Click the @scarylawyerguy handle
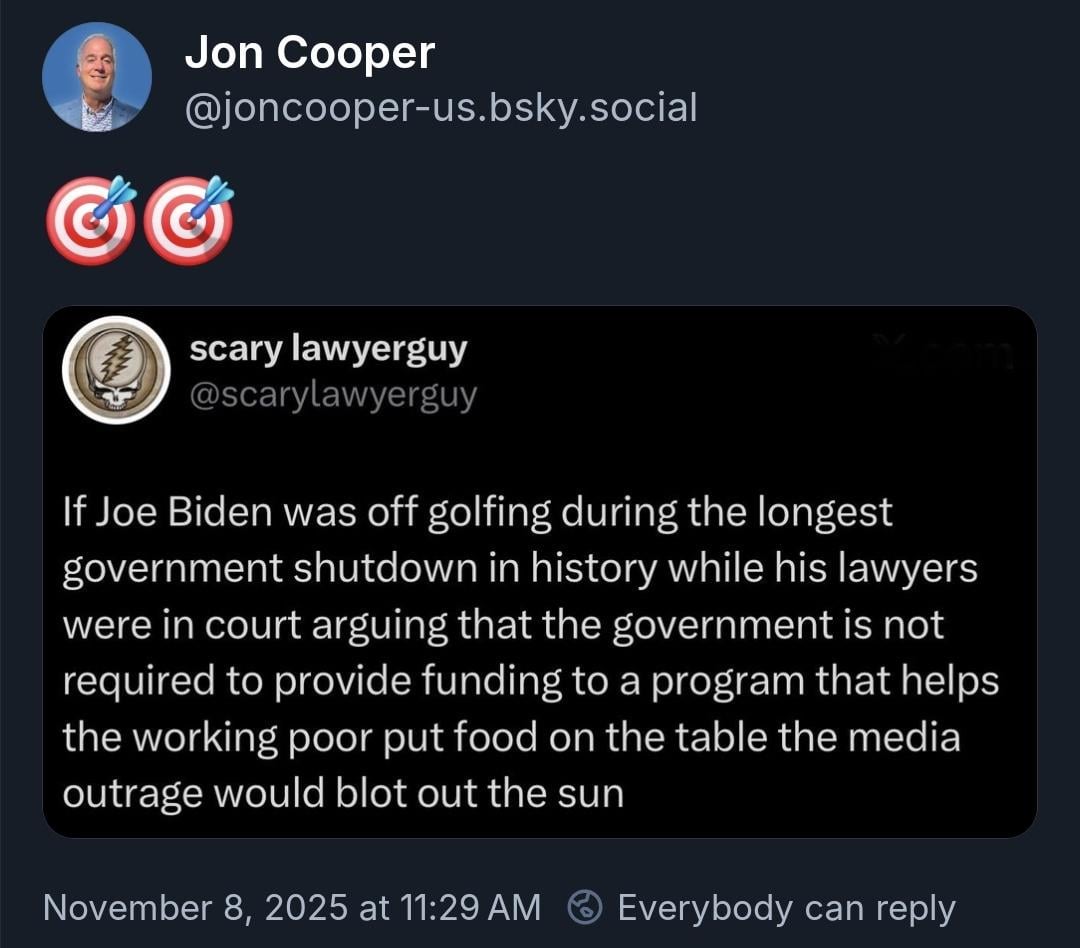The image size is (1080, 948). pyautogui.click(x=333, y=396)
